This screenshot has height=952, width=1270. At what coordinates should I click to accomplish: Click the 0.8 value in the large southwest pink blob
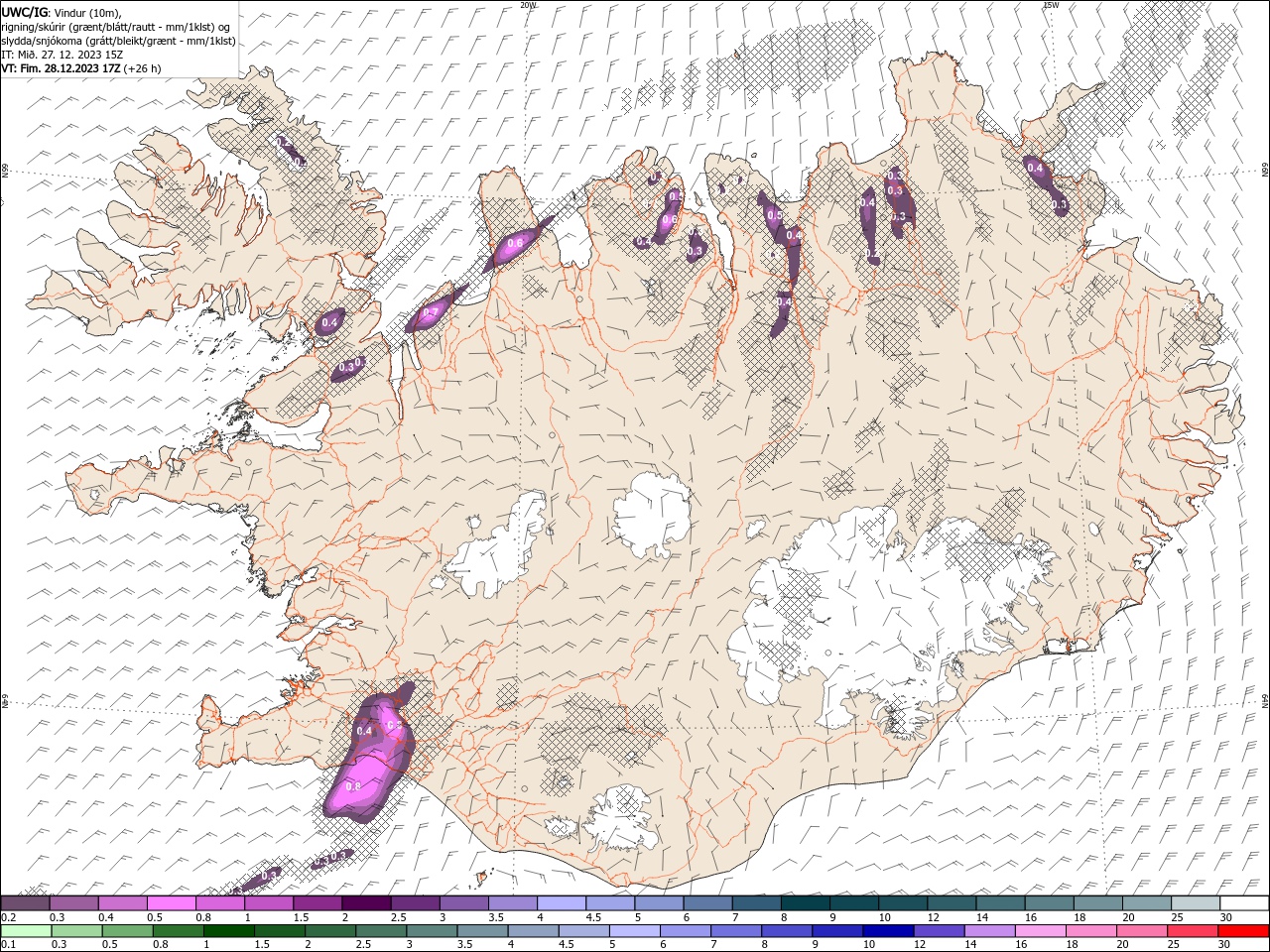coord(353,786)
